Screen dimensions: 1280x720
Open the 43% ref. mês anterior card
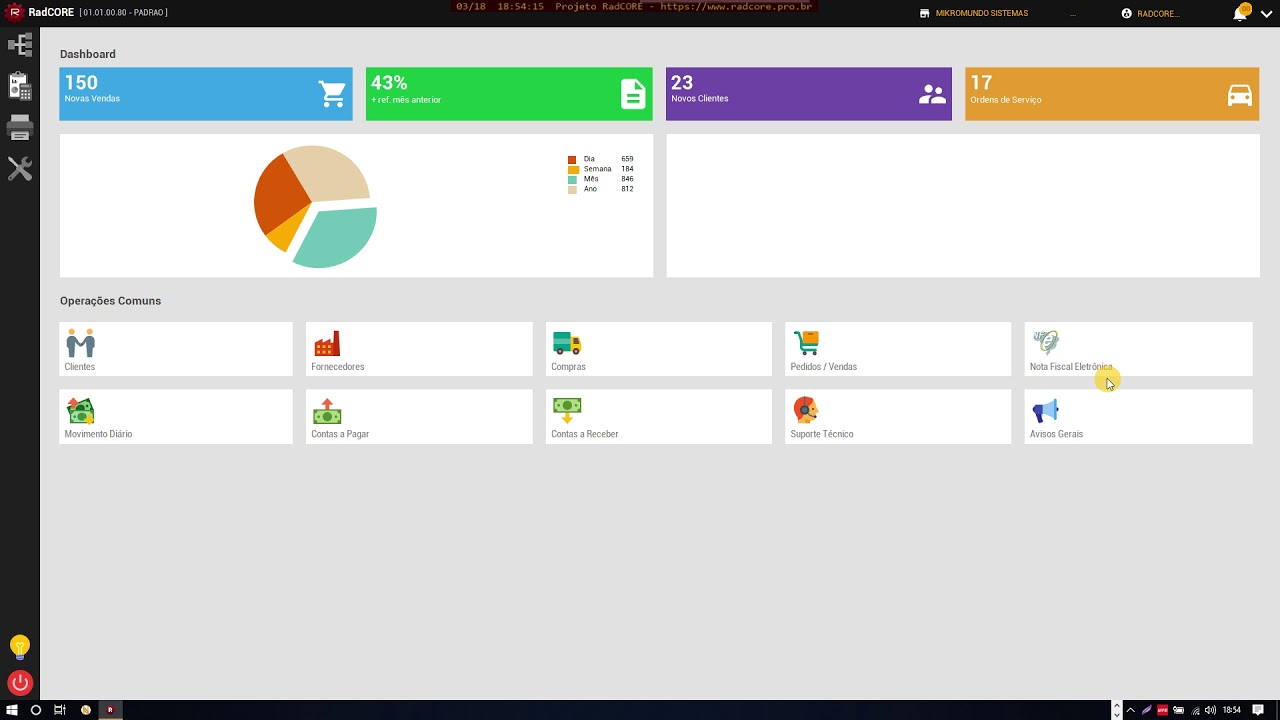point(509,94)
